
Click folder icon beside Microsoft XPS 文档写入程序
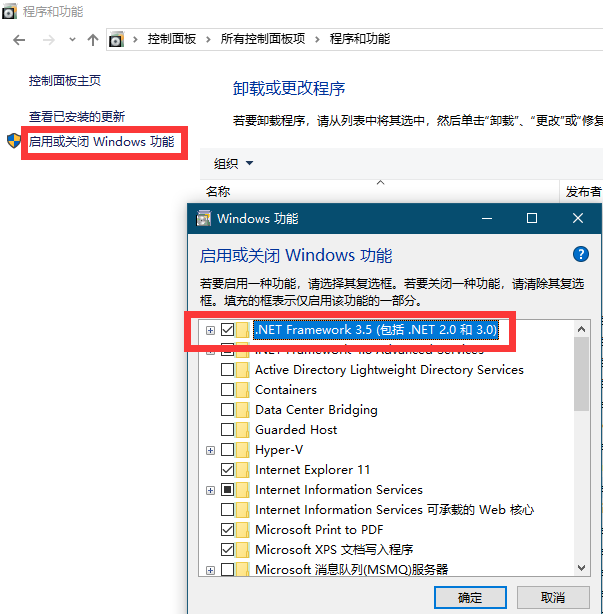coord(242,549)
